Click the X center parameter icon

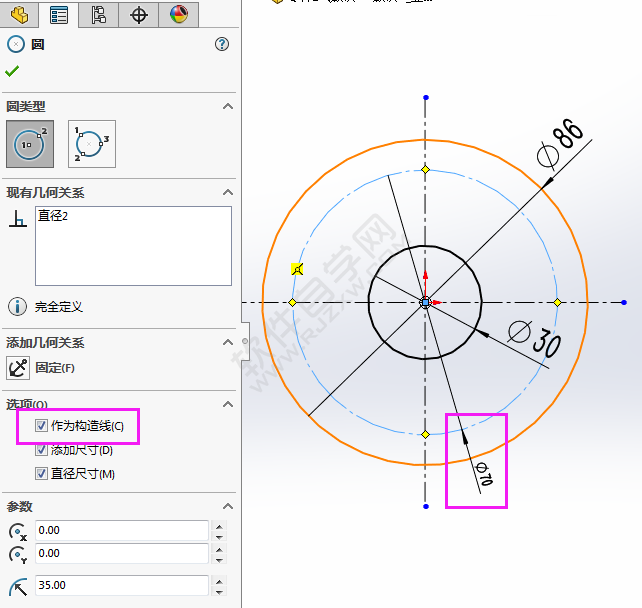(18, 532)
